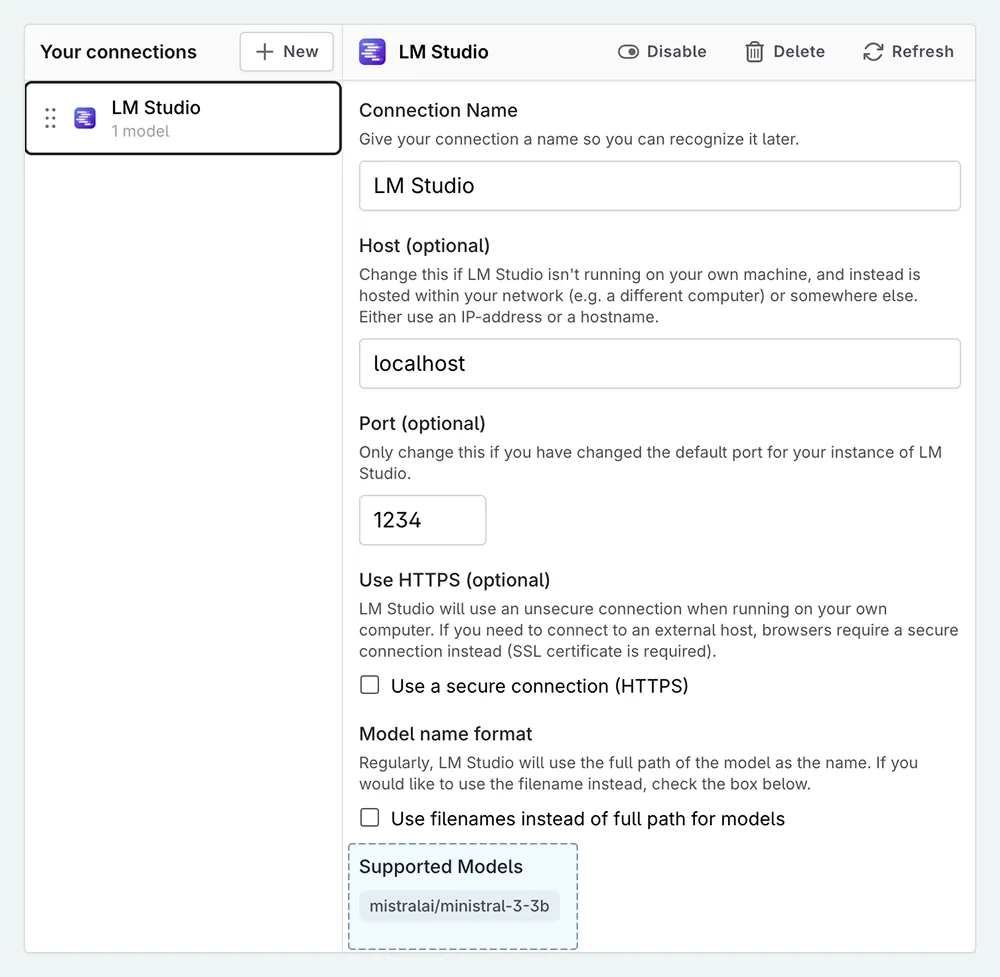Screen dimensions: 1000x977
Task: Click the 'Your connections' heading
Action: tap(119, 52)
